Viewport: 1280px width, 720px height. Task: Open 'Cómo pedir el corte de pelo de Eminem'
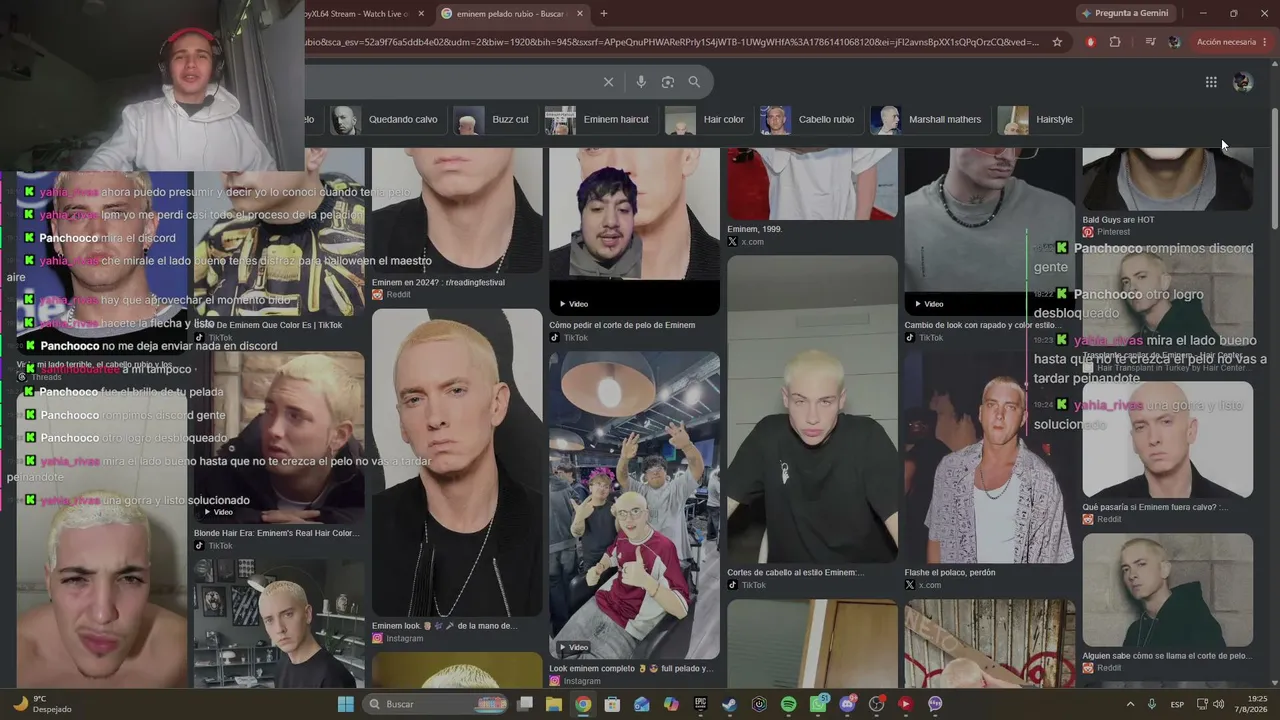point(622,325)
